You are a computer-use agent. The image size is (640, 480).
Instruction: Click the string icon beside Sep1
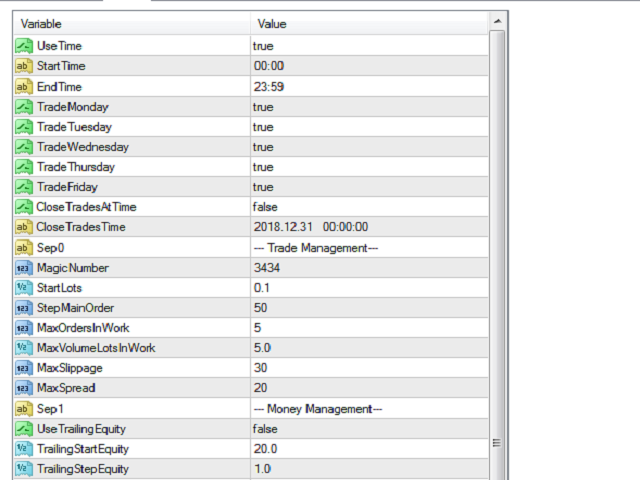coord(24,409)
